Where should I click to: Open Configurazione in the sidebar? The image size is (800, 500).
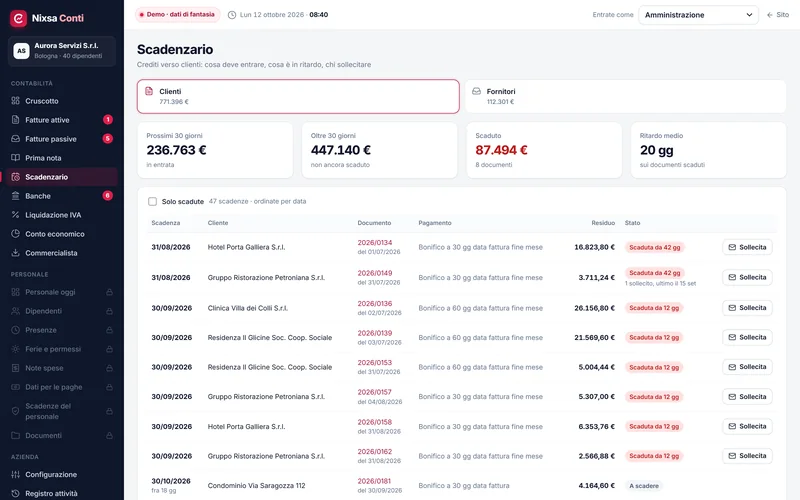tap(62, 474)
